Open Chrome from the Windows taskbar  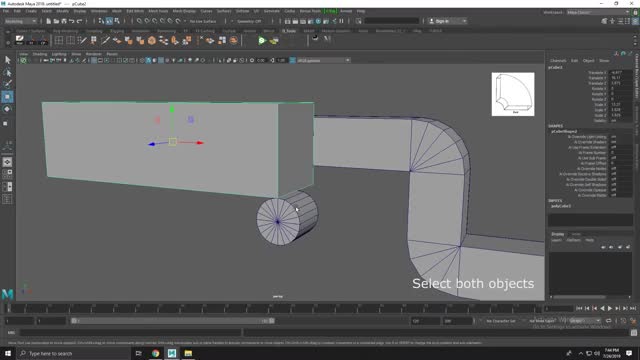tap(156, 353)
